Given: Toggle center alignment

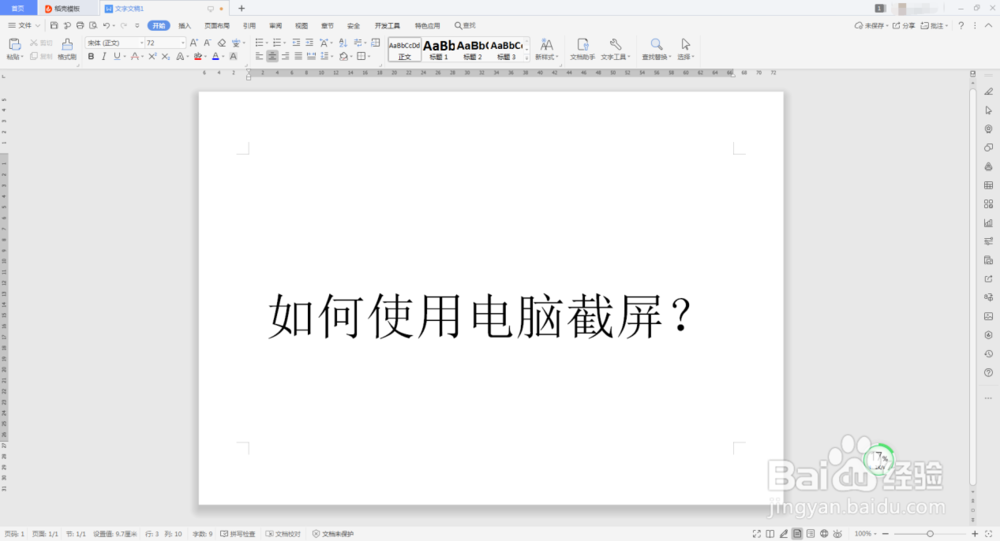Looking at the screenshot, I should pyautogui.click(x=272, y=57).
